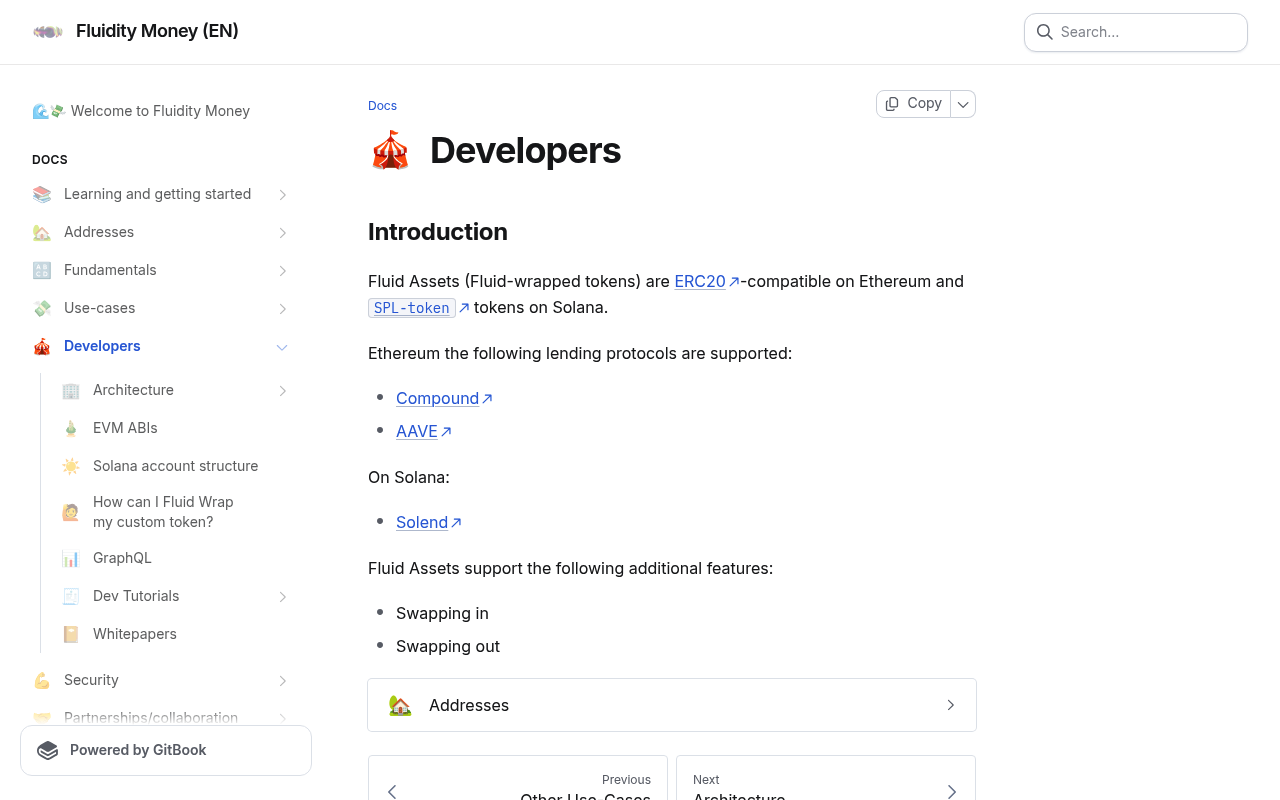Click the books icon beside Learning and getting started
Viewport: 1280px width, 800px height.
tap(42, 194)
